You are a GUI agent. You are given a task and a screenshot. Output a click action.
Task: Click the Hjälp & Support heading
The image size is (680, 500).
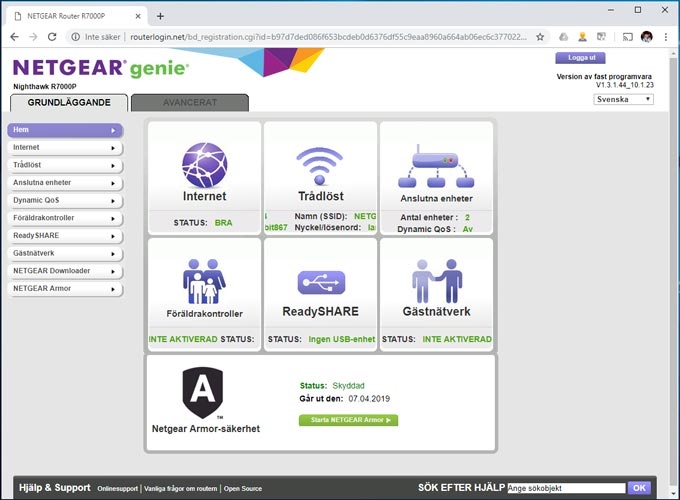(55, 488)
